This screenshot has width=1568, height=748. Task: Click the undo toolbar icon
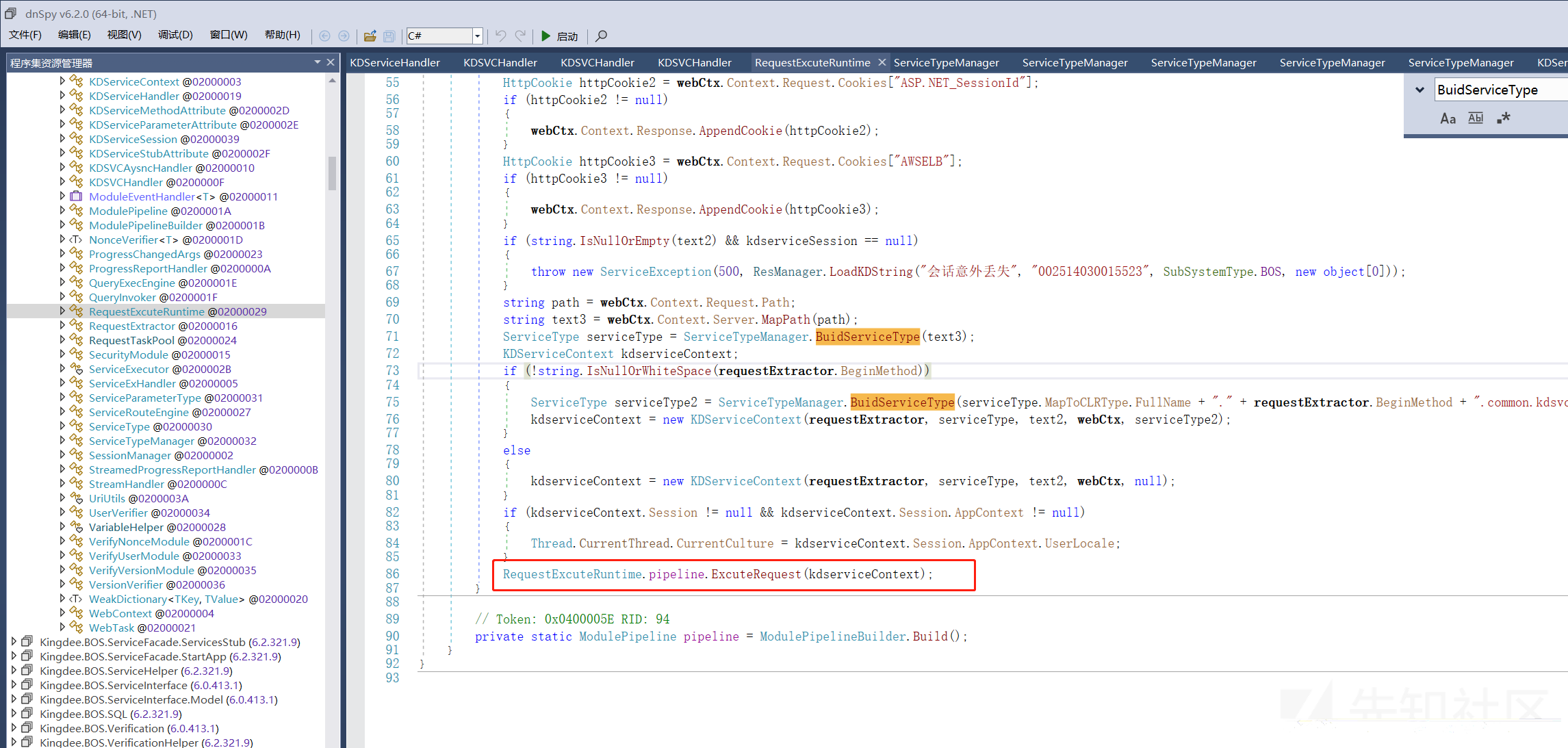click(501, 36)
